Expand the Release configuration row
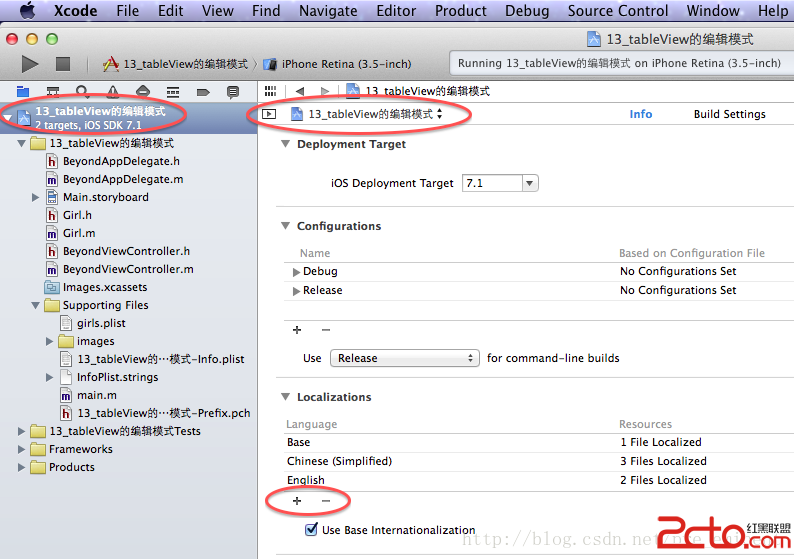 click(x=296, y=291)
